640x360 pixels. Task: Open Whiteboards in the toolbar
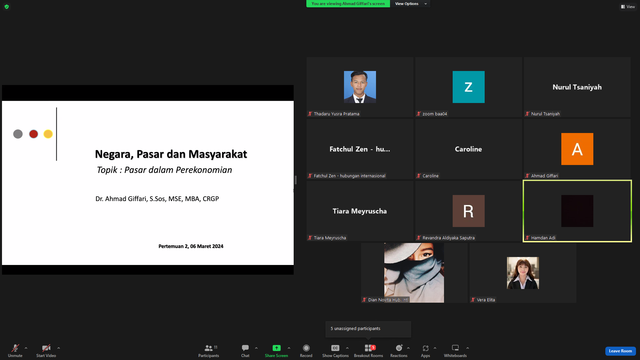455,350
